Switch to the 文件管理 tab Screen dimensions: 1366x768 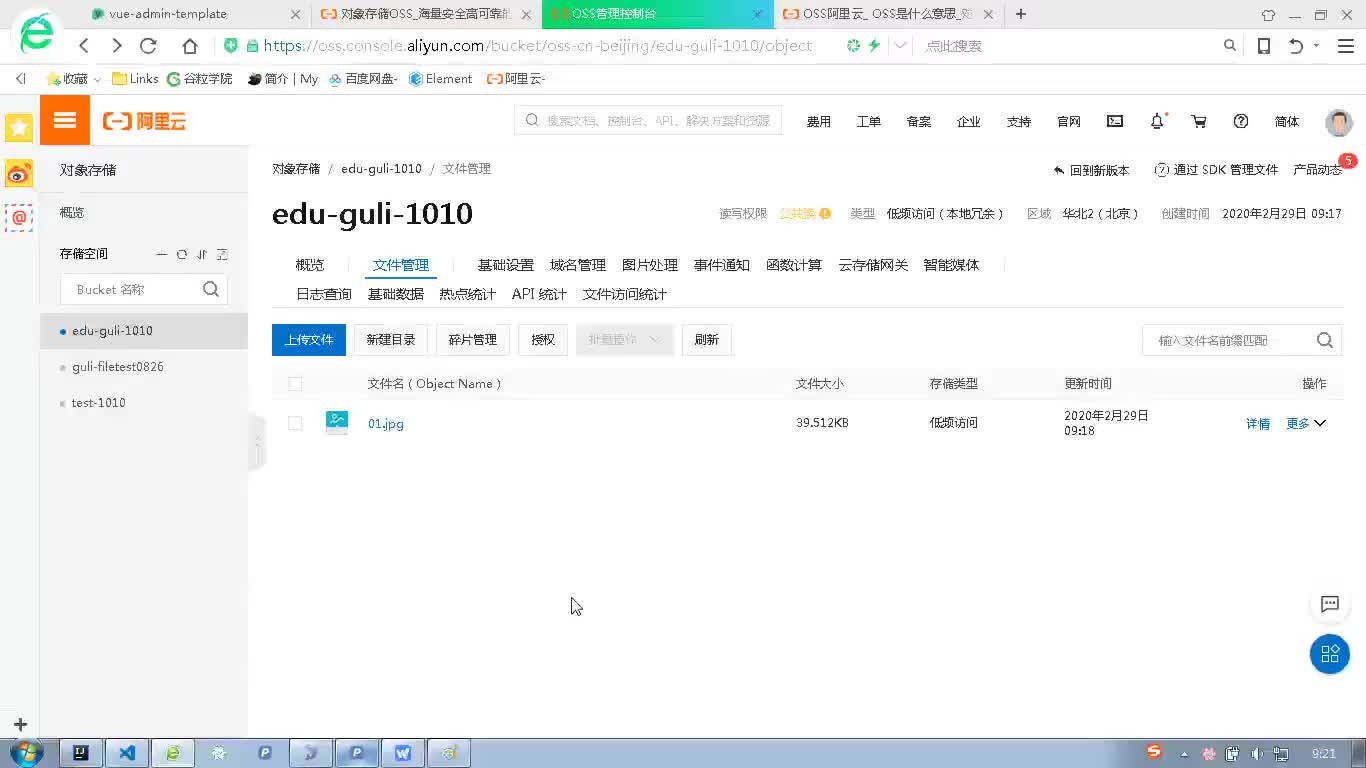click(401, 265)
